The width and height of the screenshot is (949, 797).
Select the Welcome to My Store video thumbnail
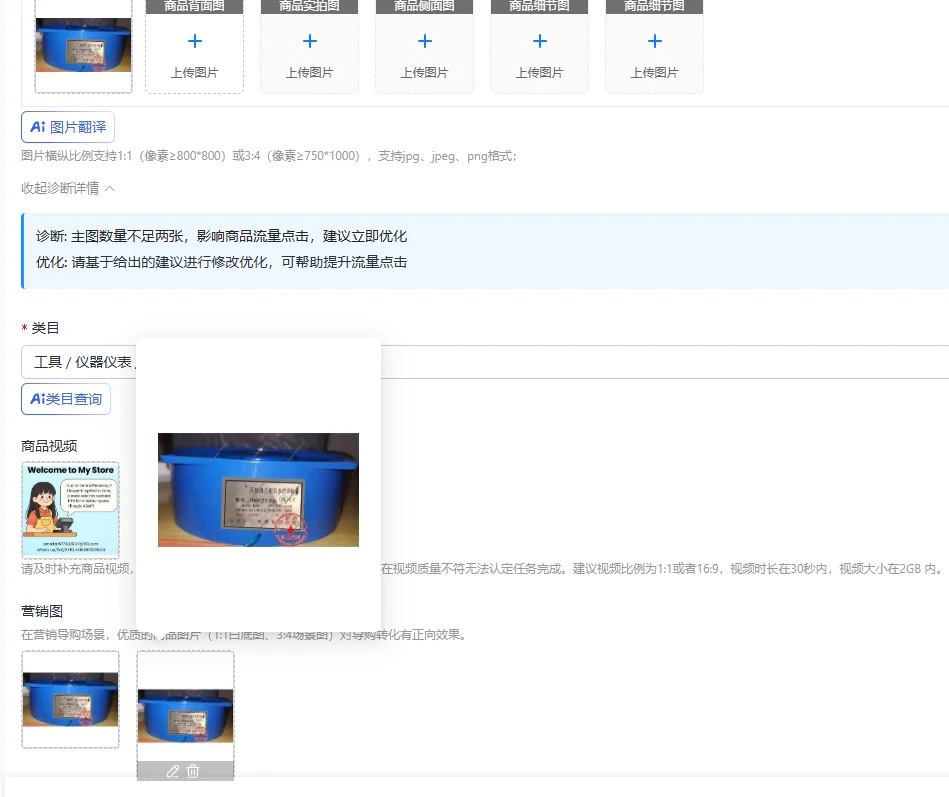click(70, 510)
